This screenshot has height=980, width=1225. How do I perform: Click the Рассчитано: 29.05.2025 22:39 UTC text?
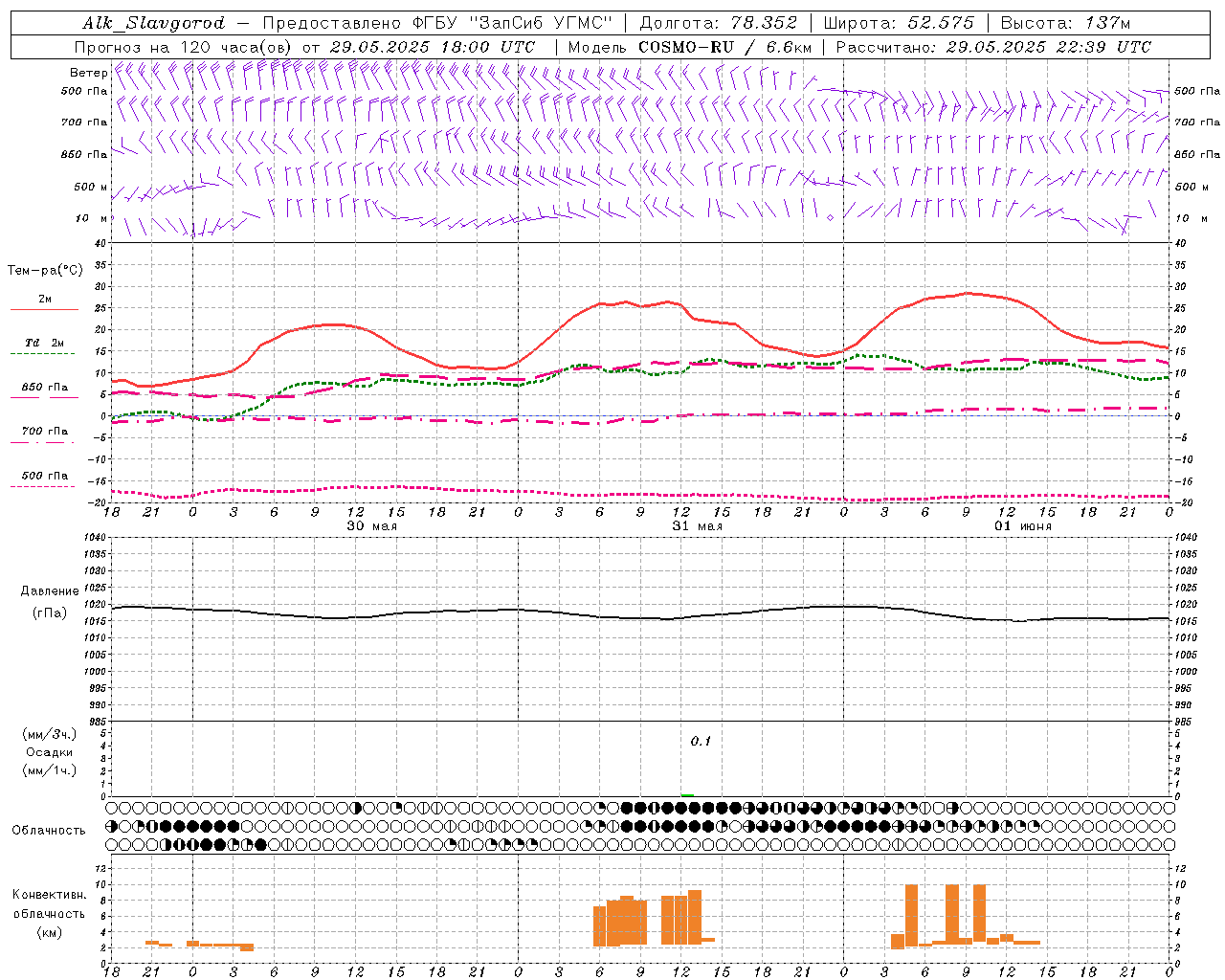tap(993, 47)
